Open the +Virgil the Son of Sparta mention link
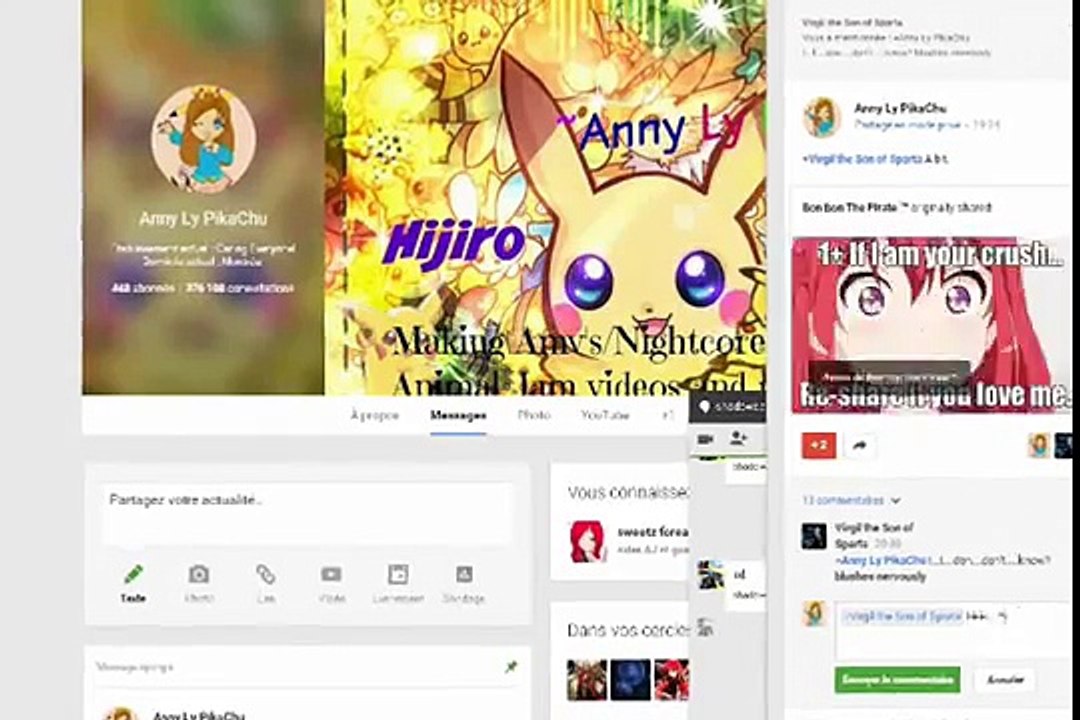This screenshot has height=720, width=1080. (862, 158)
